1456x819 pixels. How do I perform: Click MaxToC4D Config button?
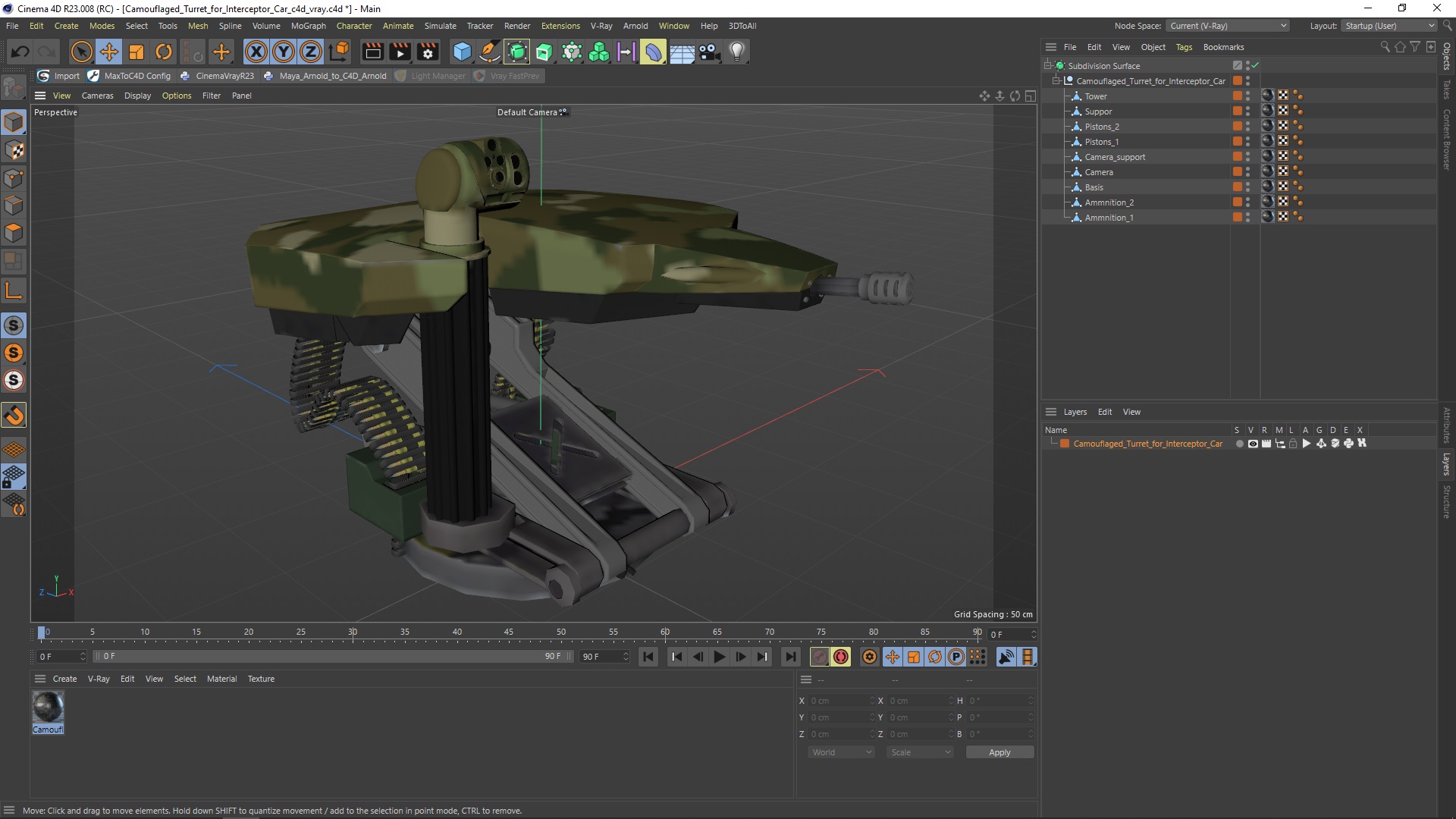(130, 76)
